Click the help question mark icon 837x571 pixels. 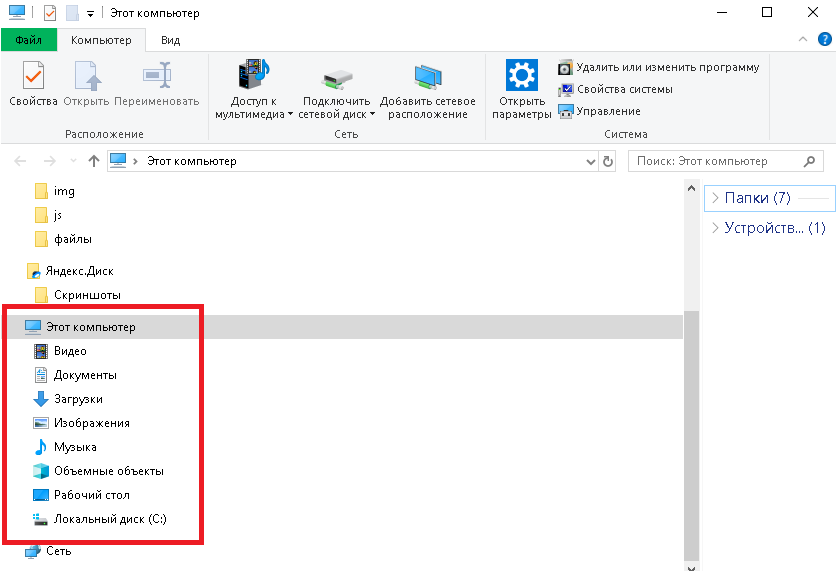[825, 39]
